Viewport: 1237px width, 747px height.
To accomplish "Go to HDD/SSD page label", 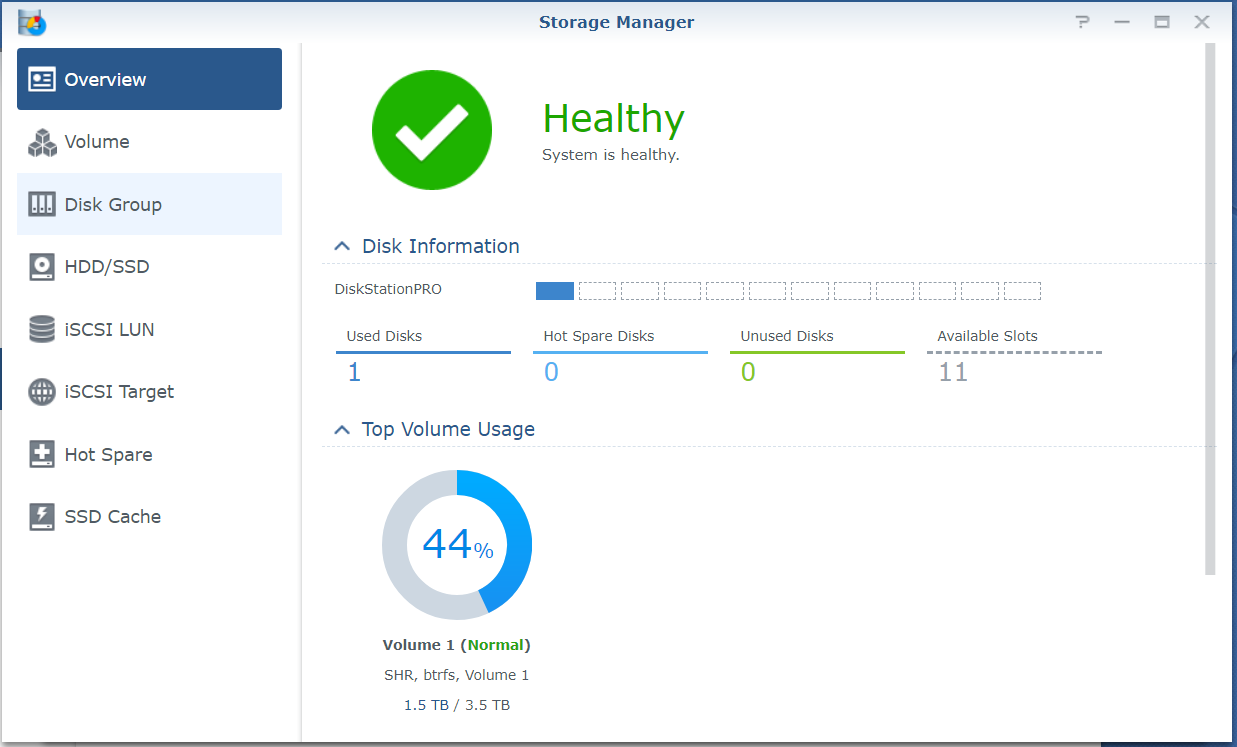I will [x=107, y=267].
